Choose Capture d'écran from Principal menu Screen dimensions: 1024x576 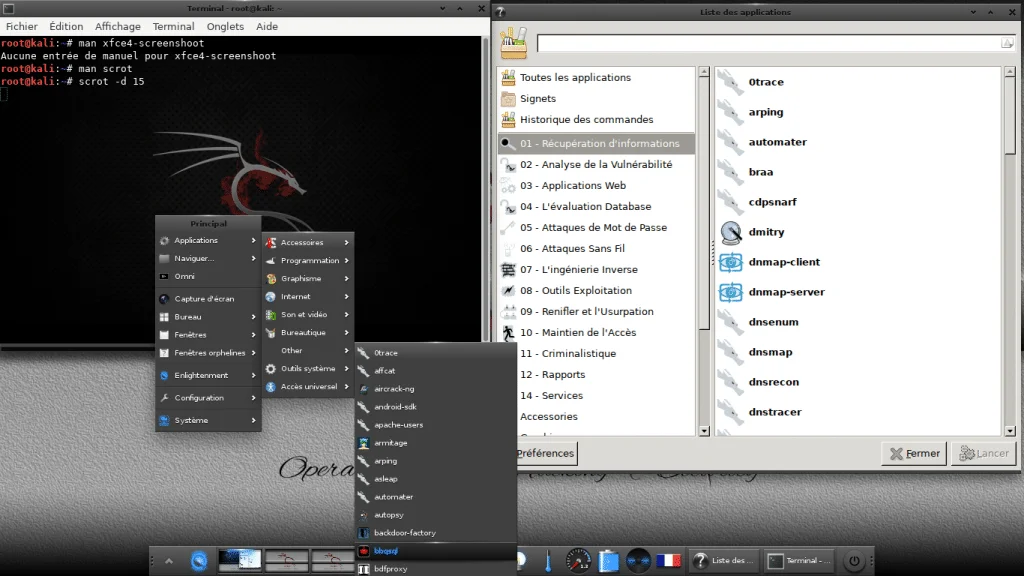click(x=208, y=299)
